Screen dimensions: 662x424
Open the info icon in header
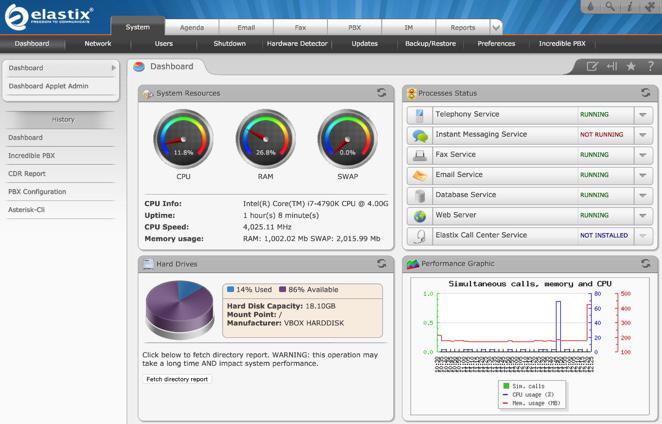629,6
